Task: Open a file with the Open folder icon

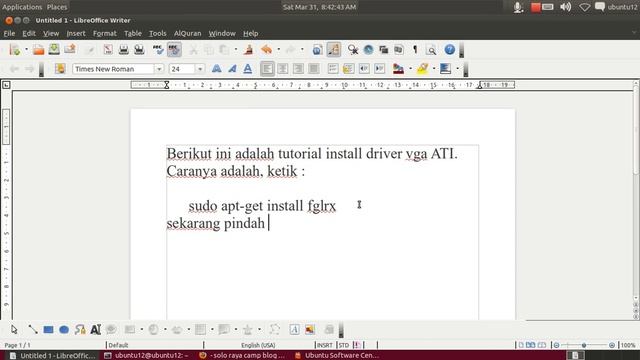Action: click(38, 50)
